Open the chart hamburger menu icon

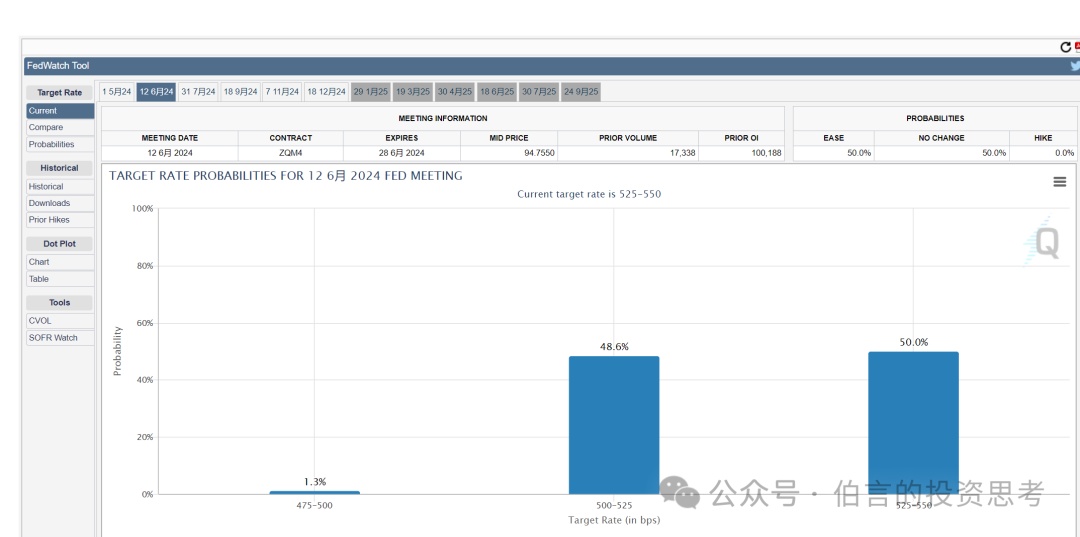pos(1059,181)
